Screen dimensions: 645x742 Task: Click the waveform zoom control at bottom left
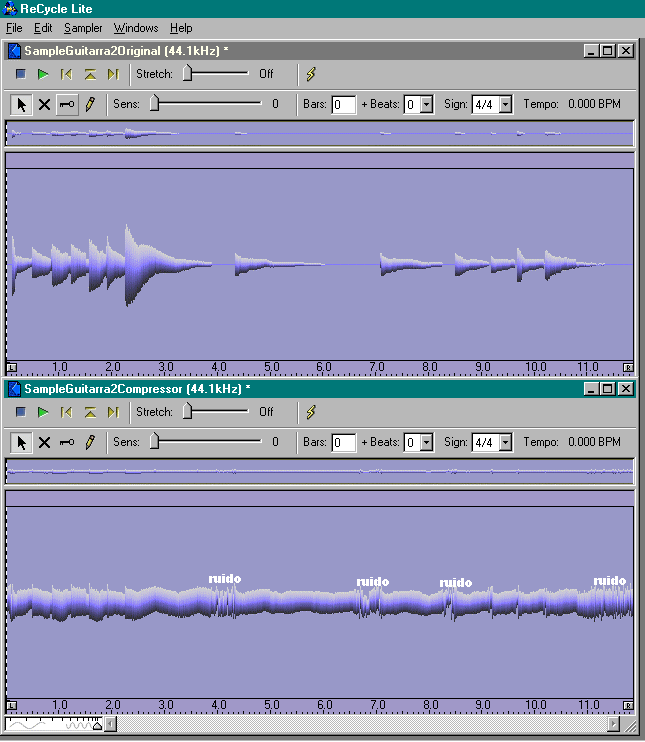54,724
